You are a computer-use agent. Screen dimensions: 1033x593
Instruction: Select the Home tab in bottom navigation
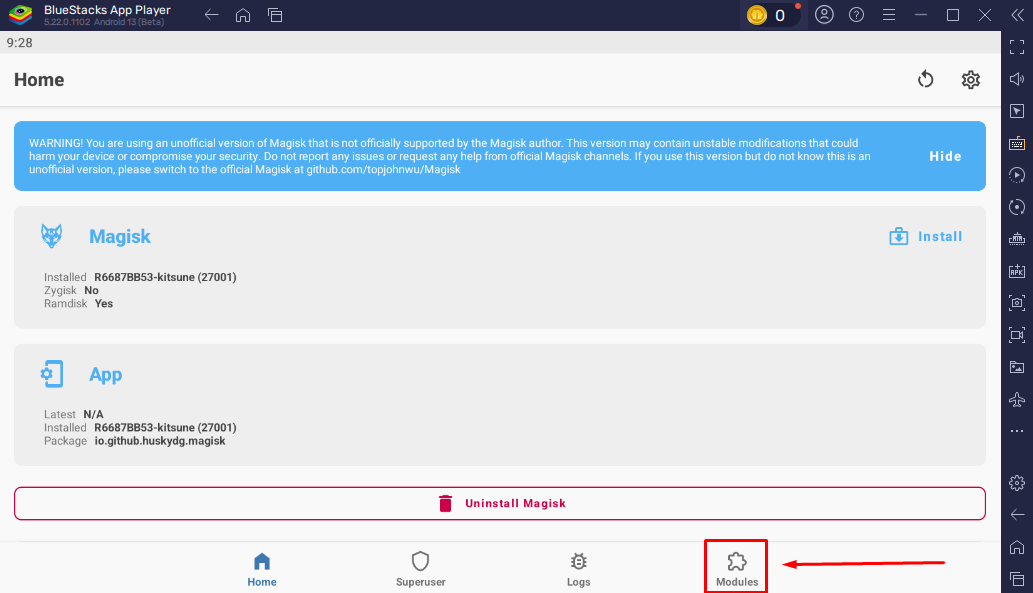pyautogui.click(x=262, y=569)
